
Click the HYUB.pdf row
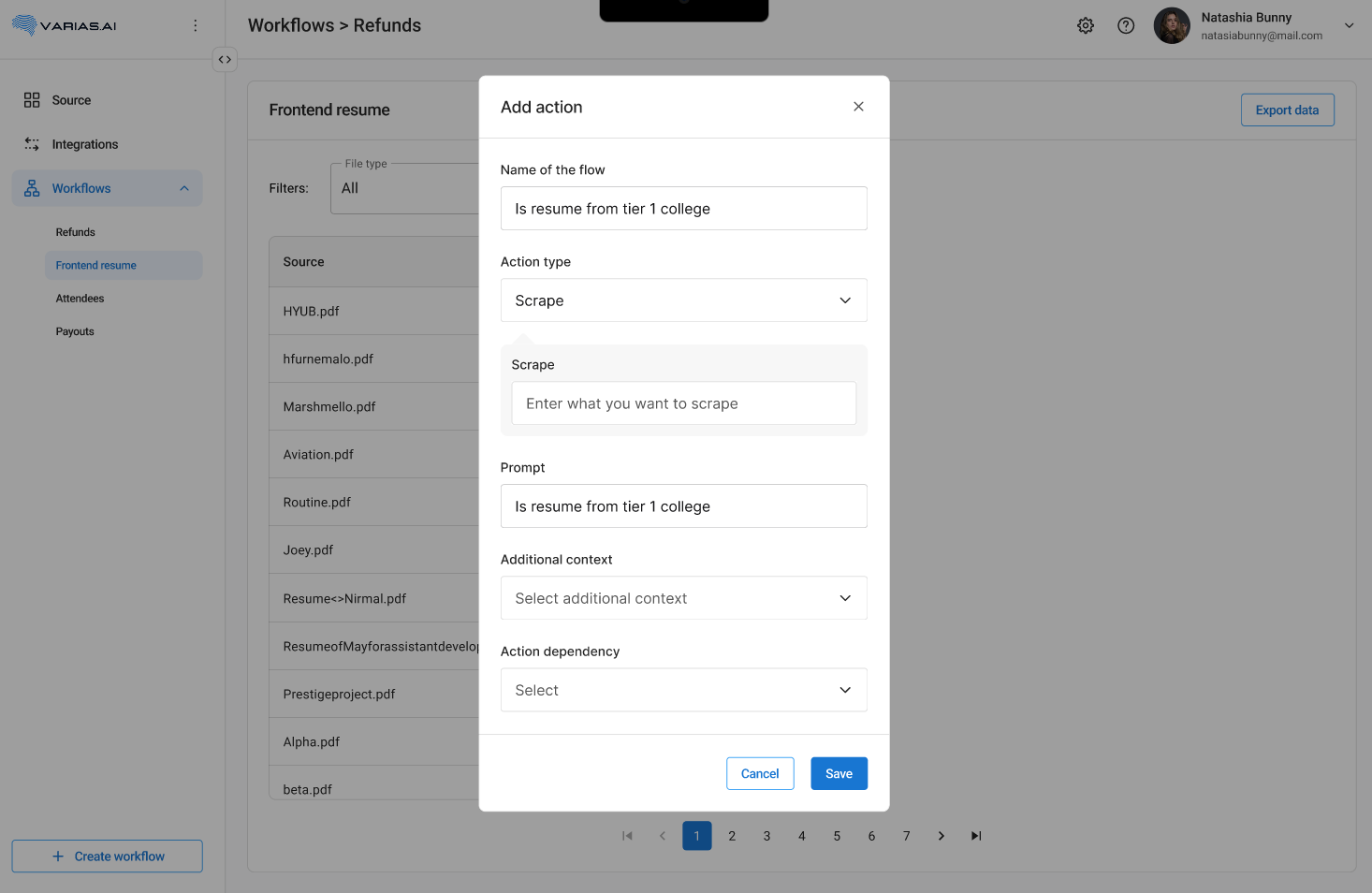(x=374, y=311)
